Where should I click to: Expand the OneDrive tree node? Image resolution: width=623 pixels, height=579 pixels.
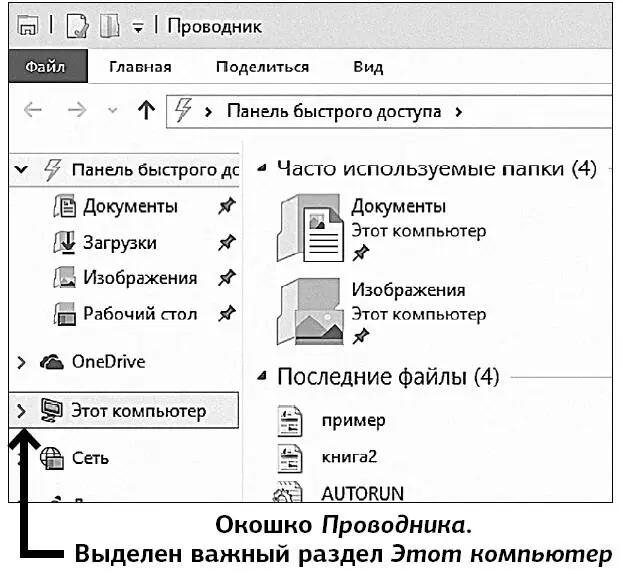(21, 362)
